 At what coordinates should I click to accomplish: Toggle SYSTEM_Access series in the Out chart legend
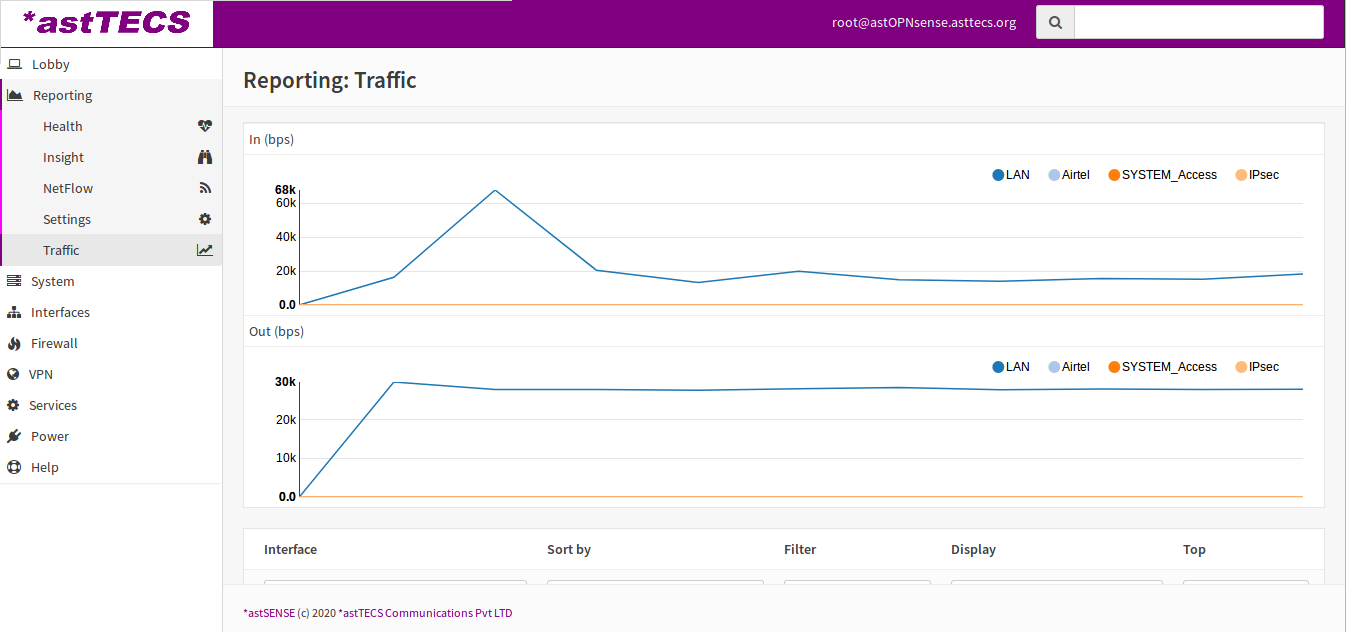(1162, 367)
